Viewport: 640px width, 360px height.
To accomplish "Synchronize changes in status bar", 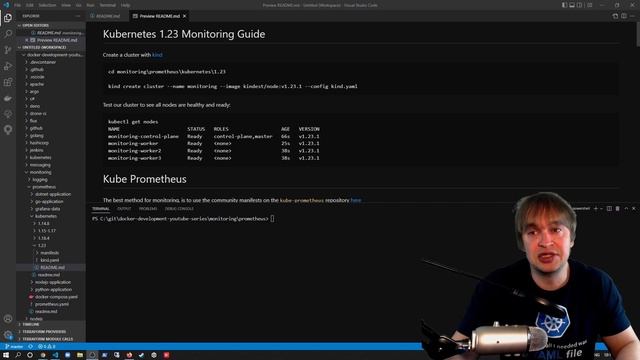I will [31, 347].
